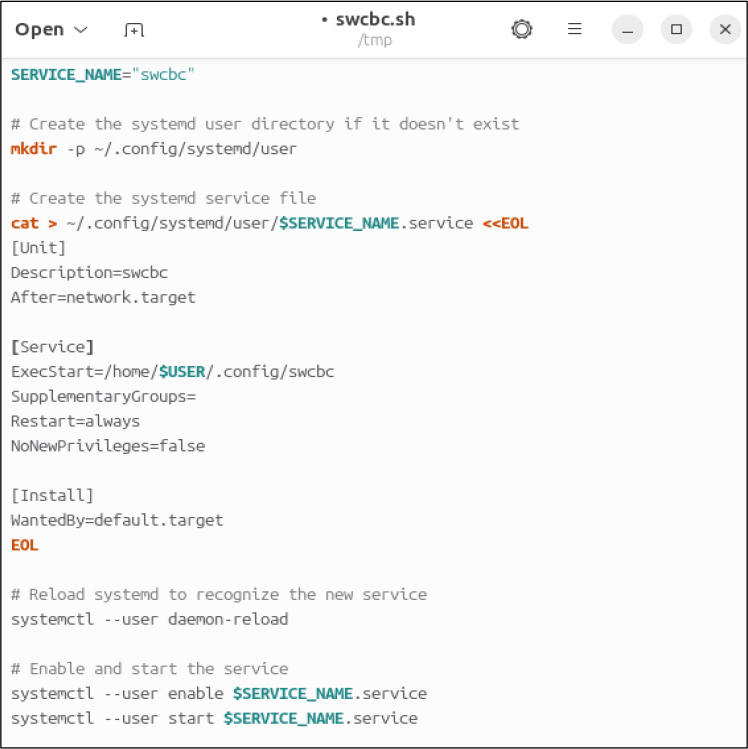Create a new document with the new-tab icon

[x=134, y=30]
